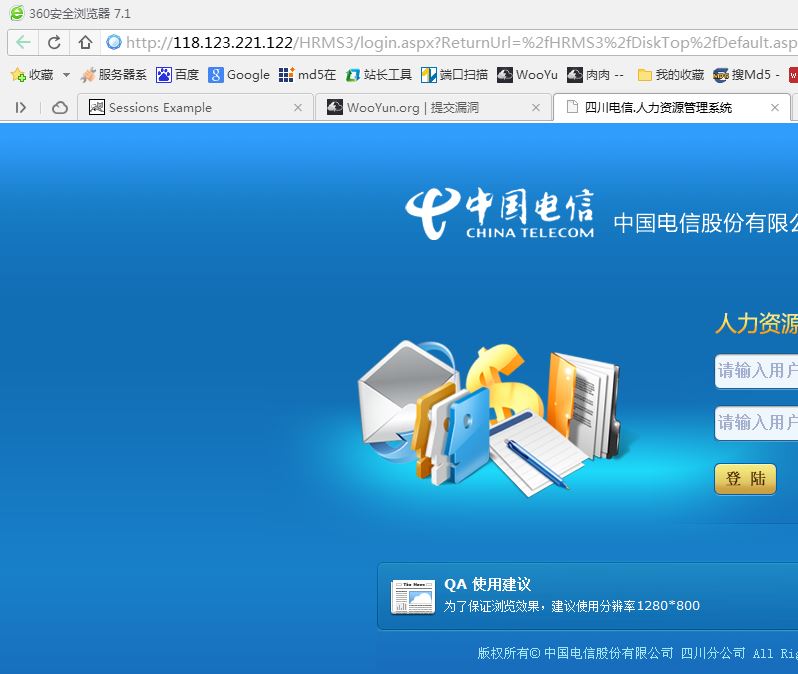The height and width of the screenshot is (674, 798).
Task: Open the 肉肉 bookmark
Action: point(595,75)
